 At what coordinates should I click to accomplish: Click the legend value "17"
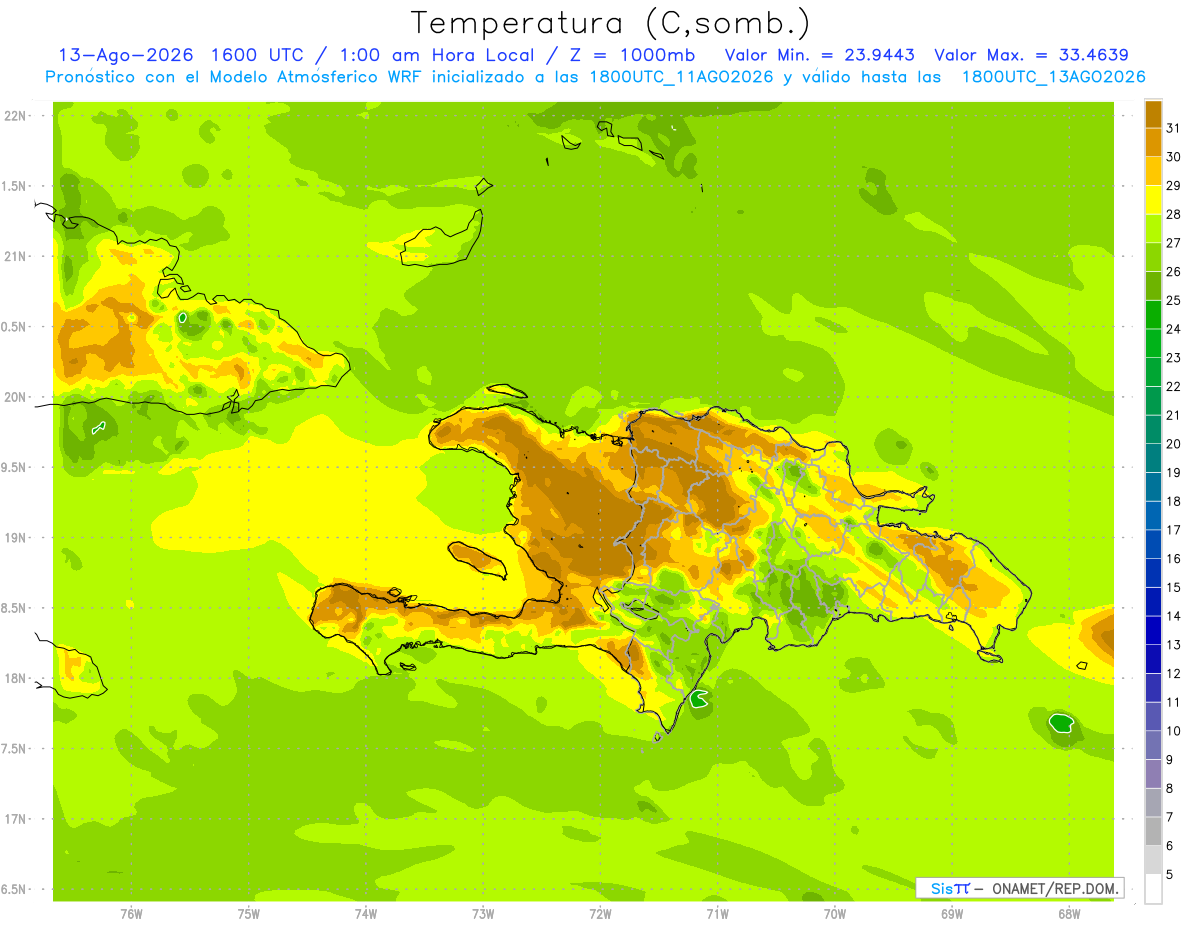(x=1173, y=530)
